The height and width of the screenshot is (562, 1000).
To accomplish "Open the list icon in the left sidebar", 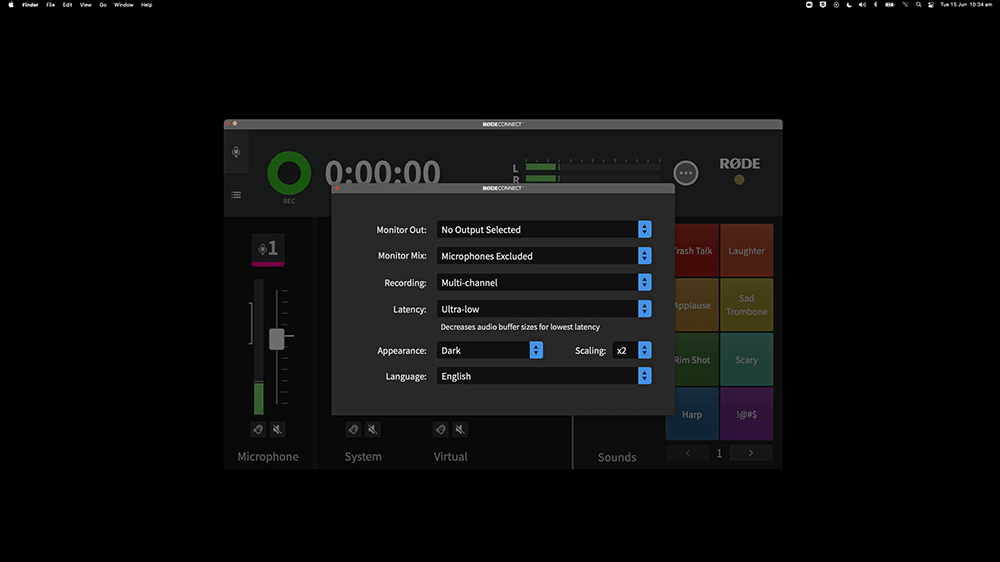I will point(236,195).
